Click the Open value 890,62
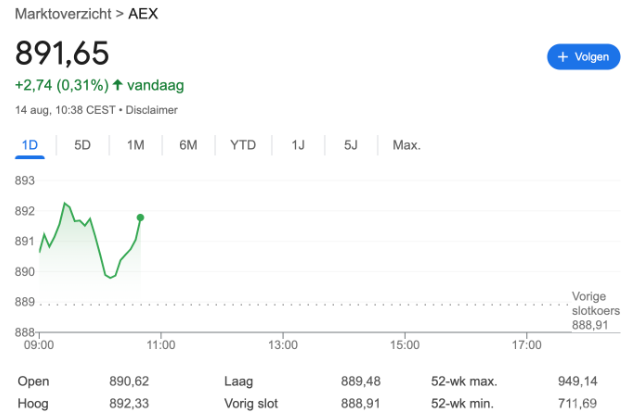Viewport: 638px width, 419px height. 129,381
